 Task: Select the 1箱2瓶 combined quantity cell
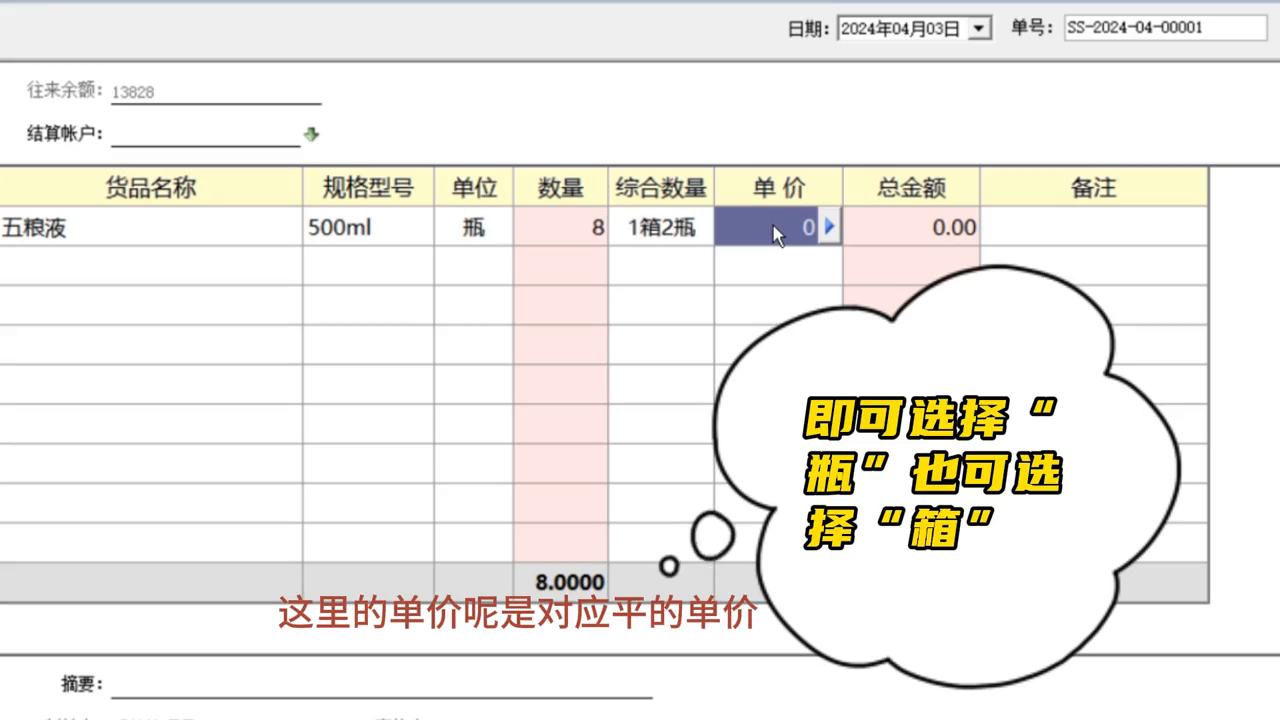(661, 227)
